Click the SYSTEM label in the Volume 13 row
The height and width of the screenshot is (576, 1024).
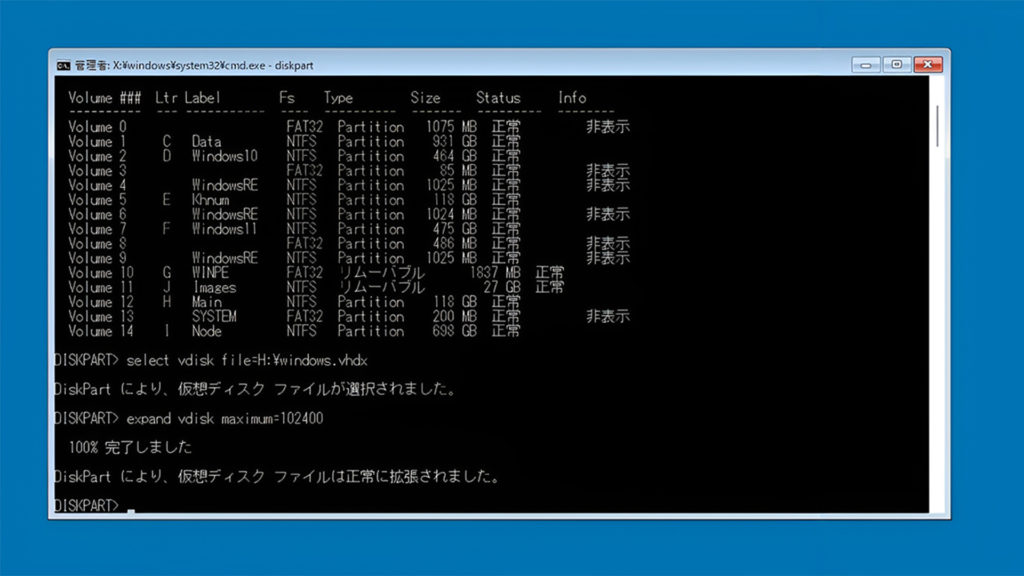tap(214, 316)
